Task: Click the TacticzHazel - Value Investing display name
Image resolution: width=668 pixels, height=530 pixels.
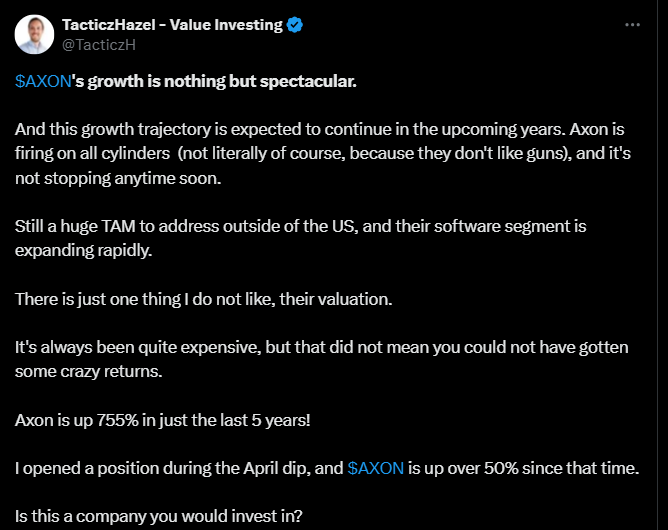Action: tap(172, 25)
